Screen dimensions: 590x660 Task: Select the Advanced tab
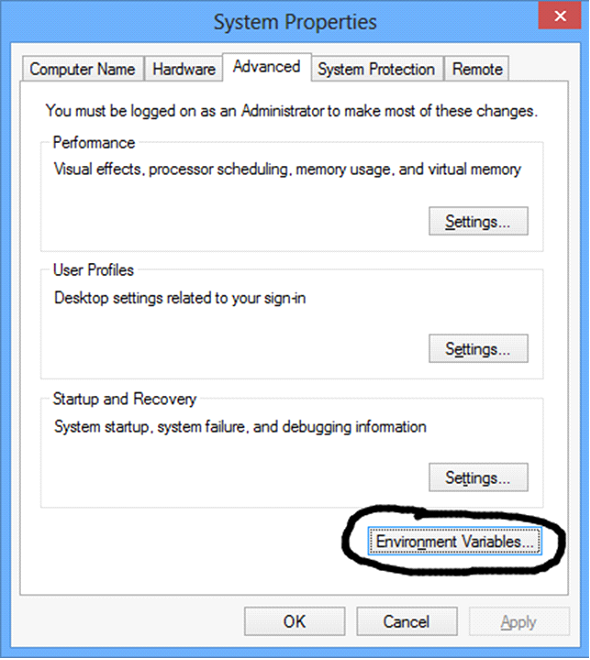(x=267, y=67)
